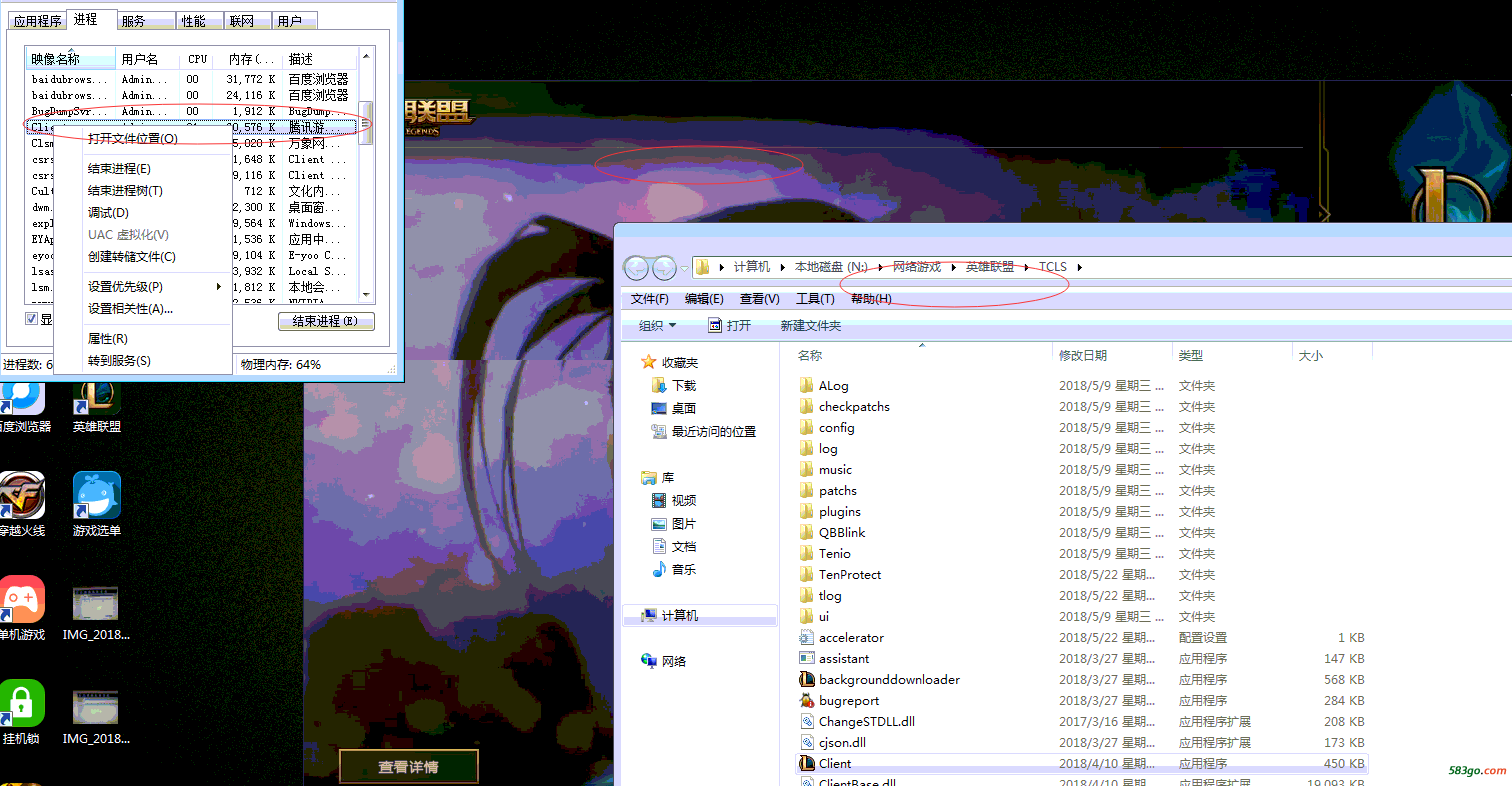Click 查看详情 button in game client

point(408,767)
